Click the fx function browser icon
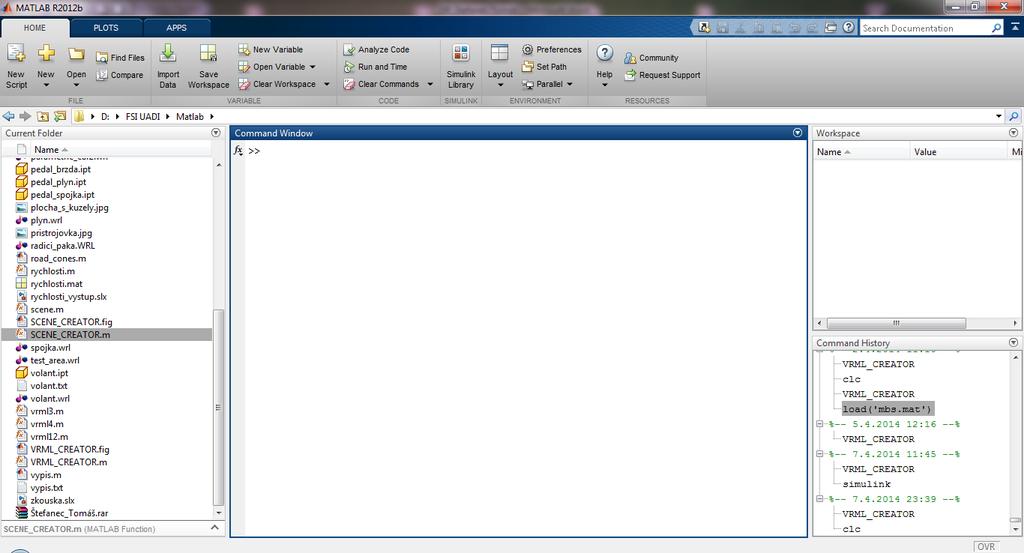The image size is (1024, 553). tap(238, 151)
